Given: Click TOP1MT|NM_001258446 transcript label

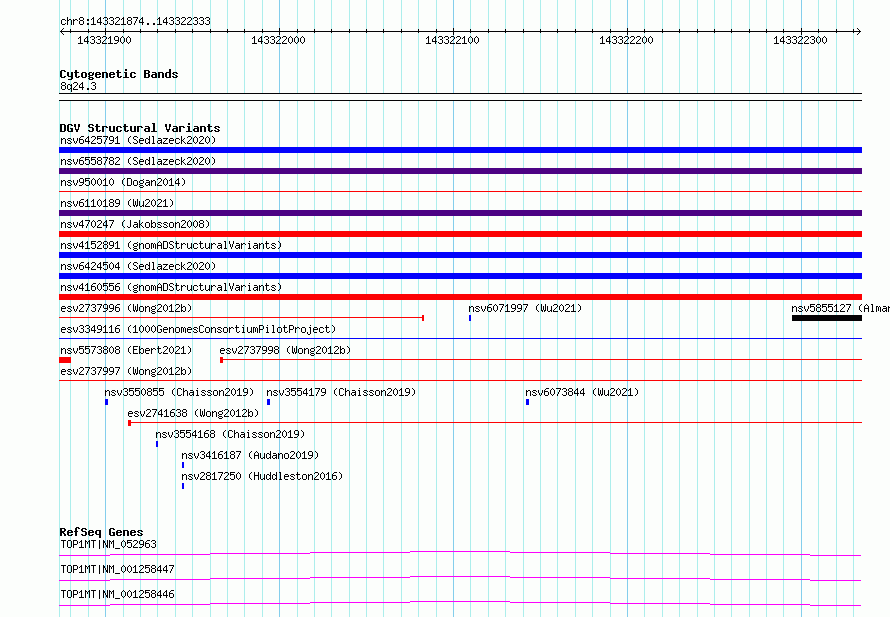Looking at the screenshot, I should click(x=117, y=594).
